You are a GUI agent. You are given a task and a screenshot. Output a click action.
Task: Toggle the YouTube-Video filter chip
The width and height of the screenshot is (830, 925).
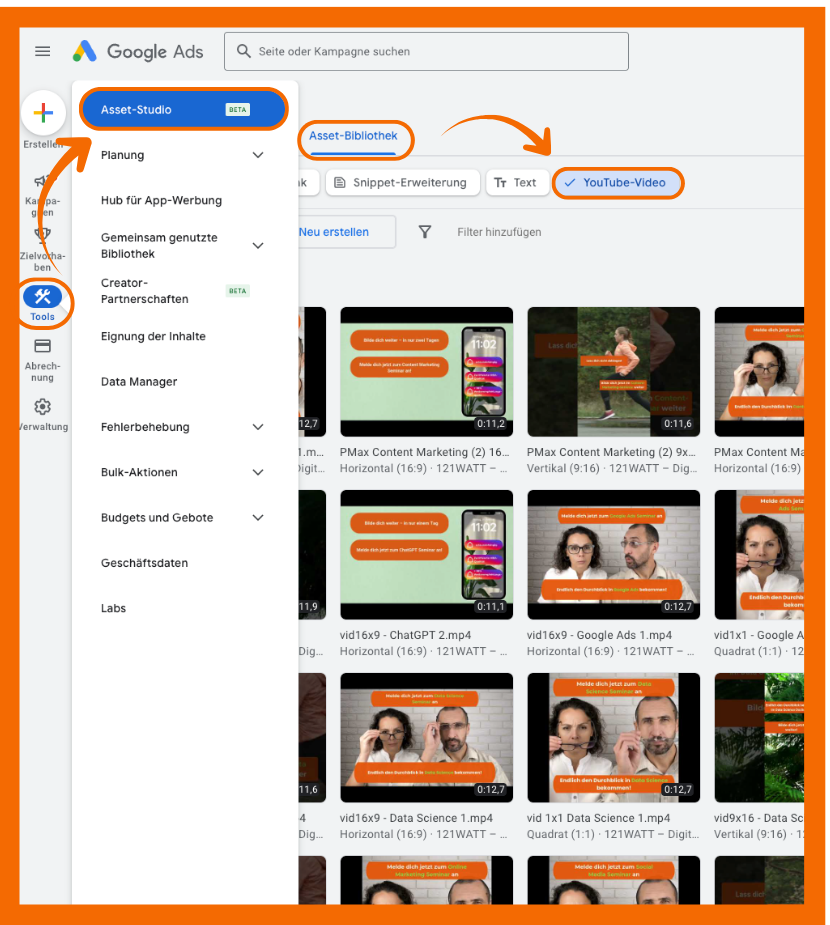(617, 183)
